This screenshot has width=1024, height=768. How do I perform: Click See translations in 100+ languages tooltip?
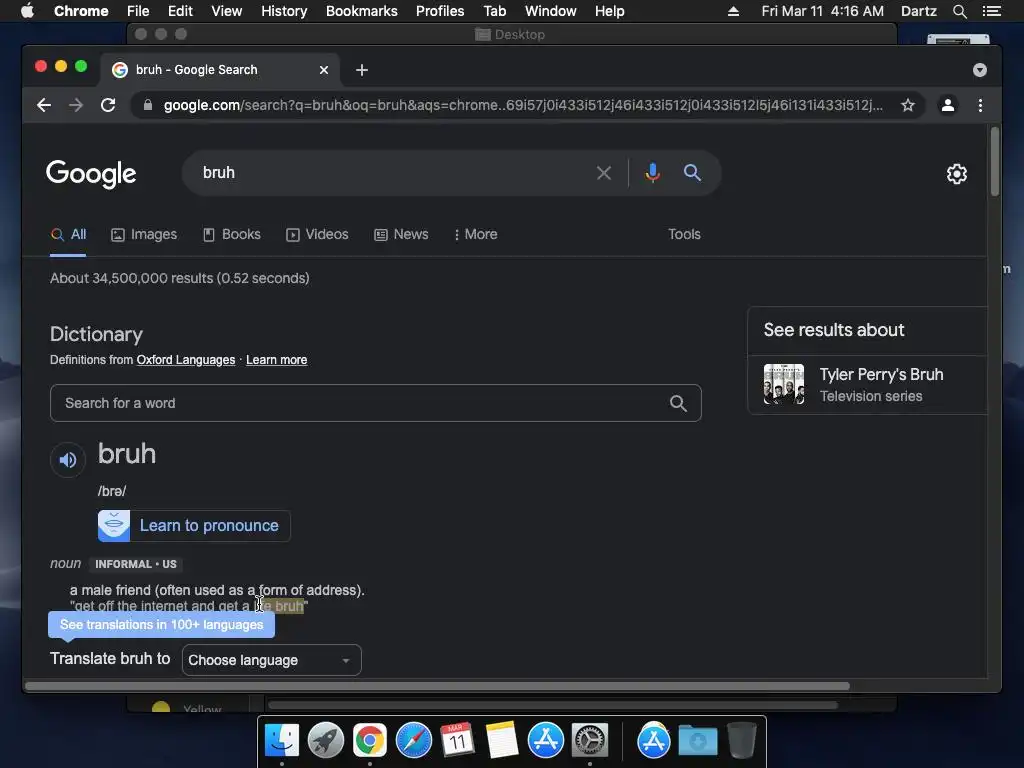pos(161,625)
